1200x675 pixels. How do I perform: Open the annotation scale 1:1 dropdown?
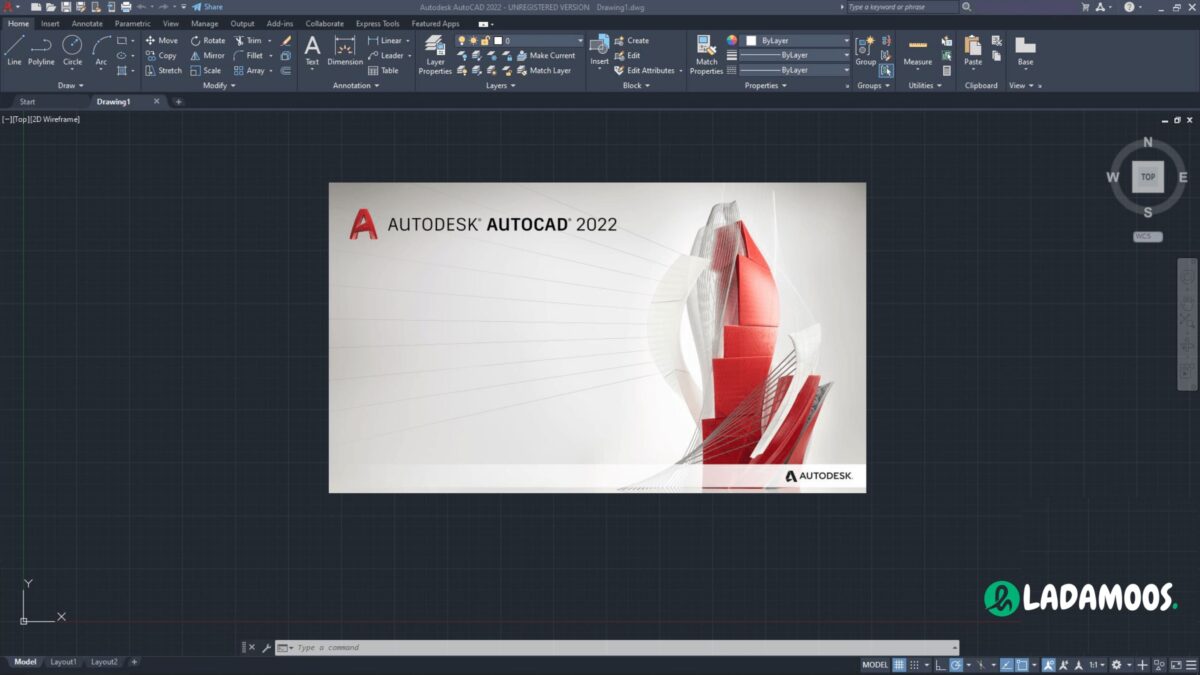pos(1096,665)
